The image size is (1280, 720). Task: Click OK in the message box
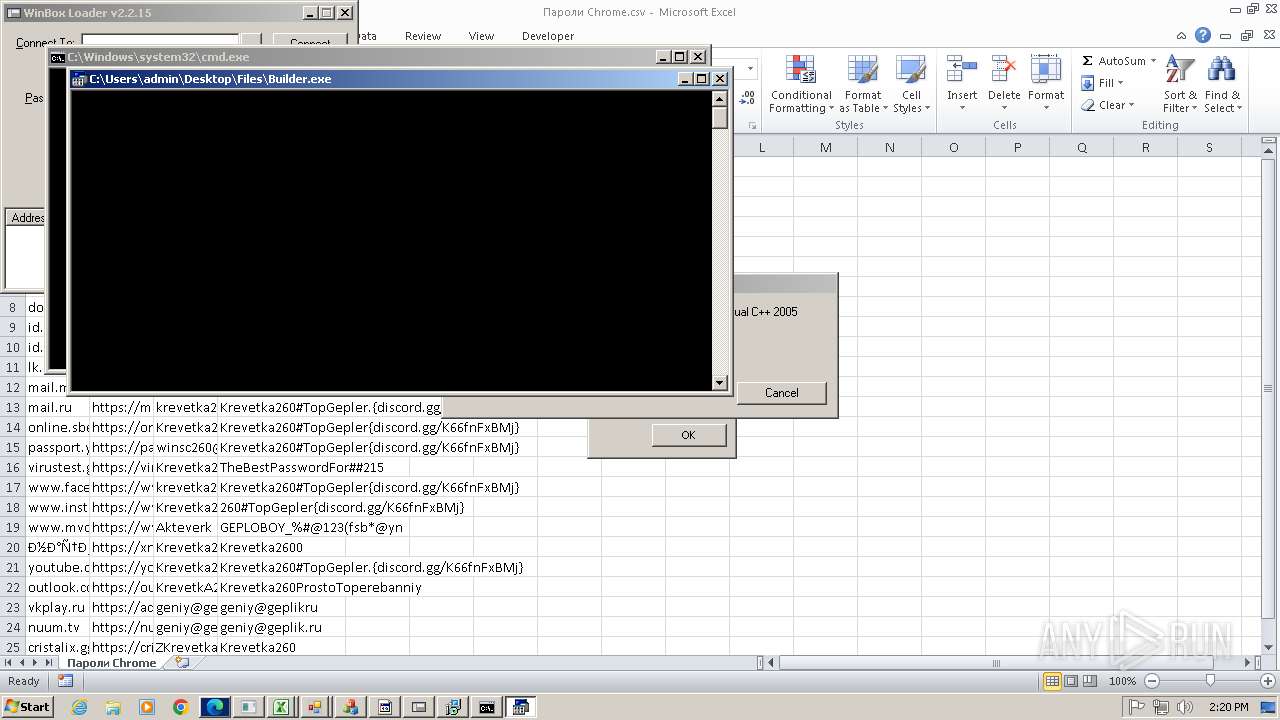(x=688, y=435)
